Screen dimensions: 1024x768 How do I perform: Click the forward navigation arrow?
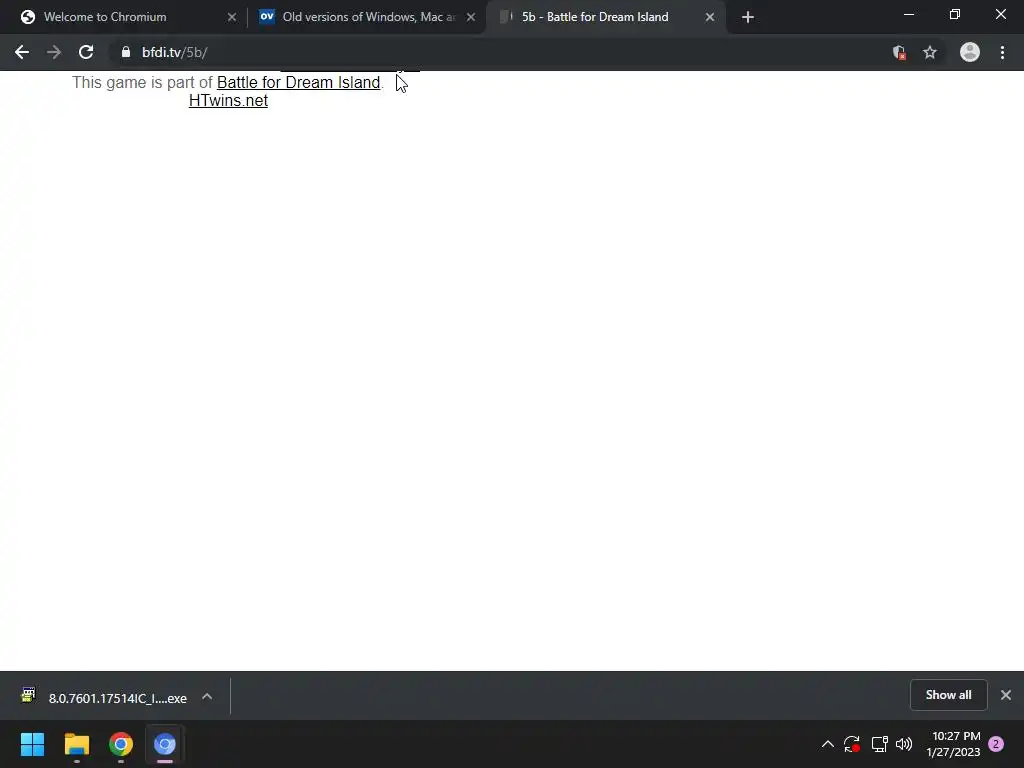(x=54, y=52)
